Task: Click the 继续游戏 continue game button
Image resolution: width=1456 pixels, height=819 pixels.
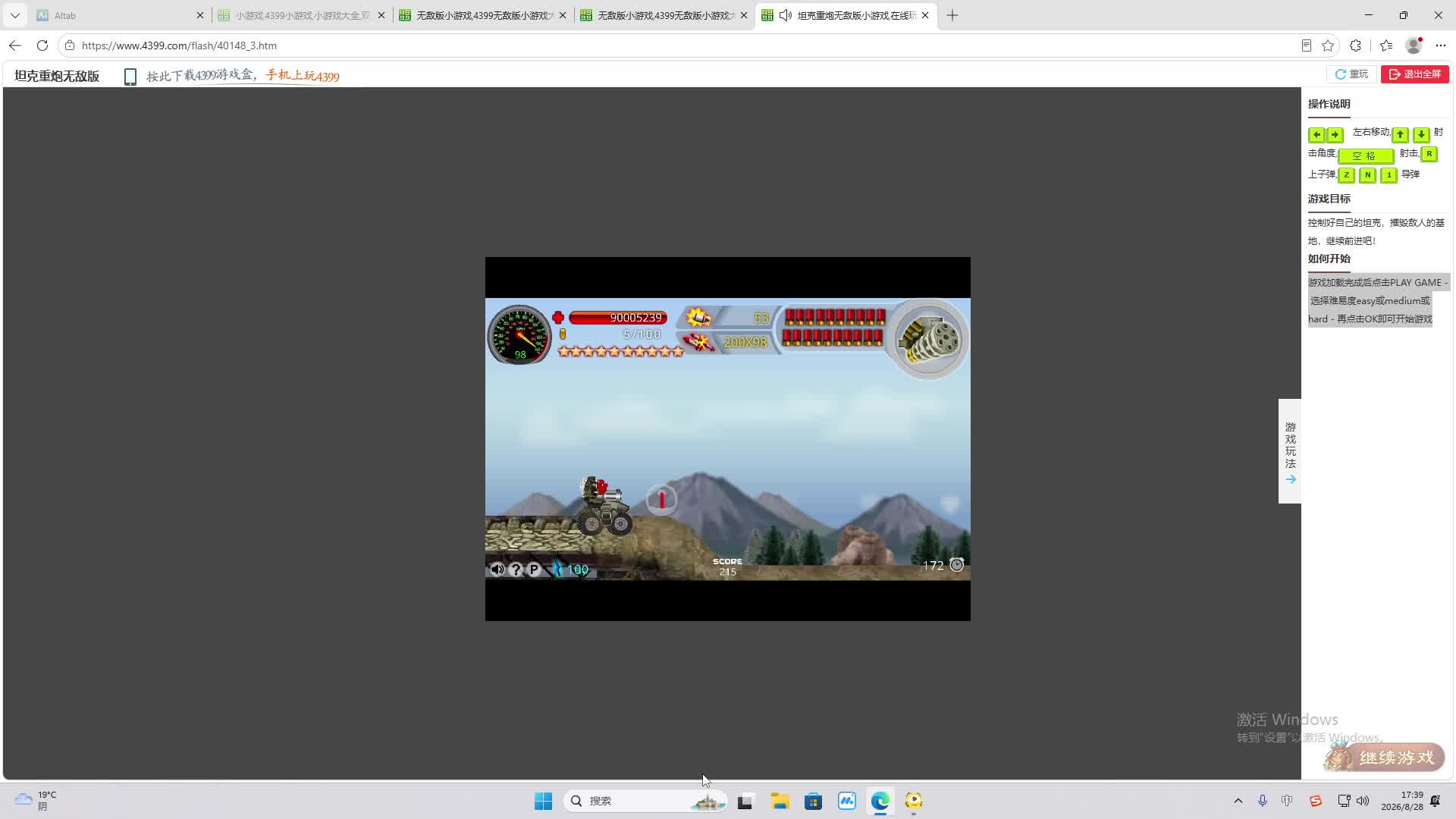Action: 1385,757
